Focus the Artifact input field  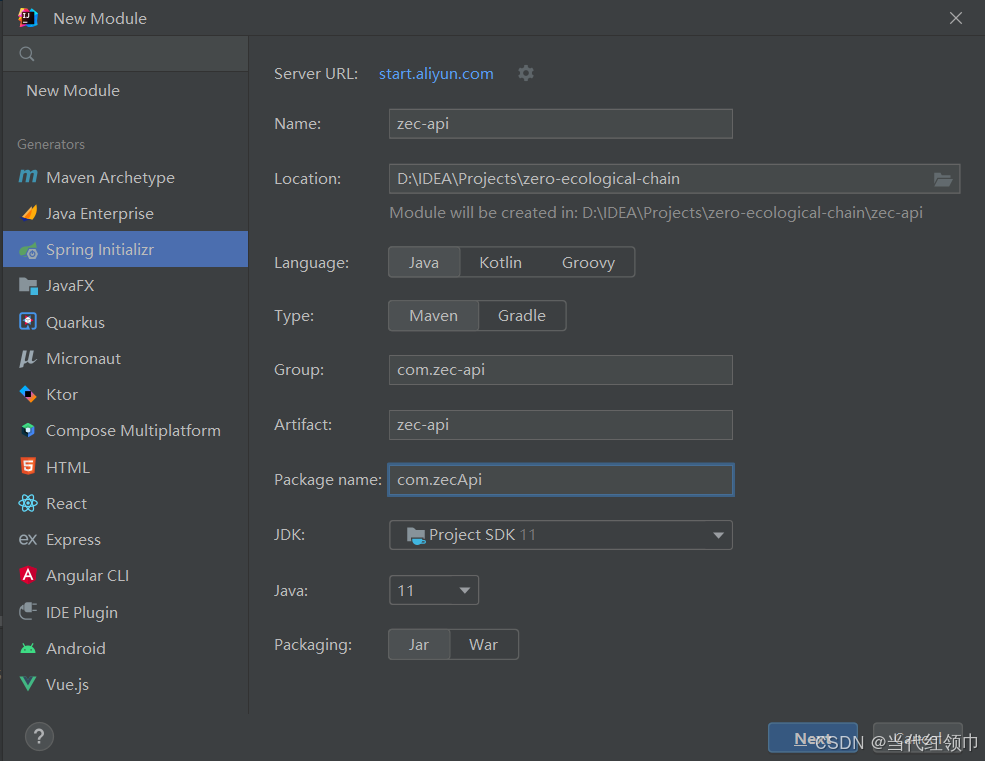(560, 425)
